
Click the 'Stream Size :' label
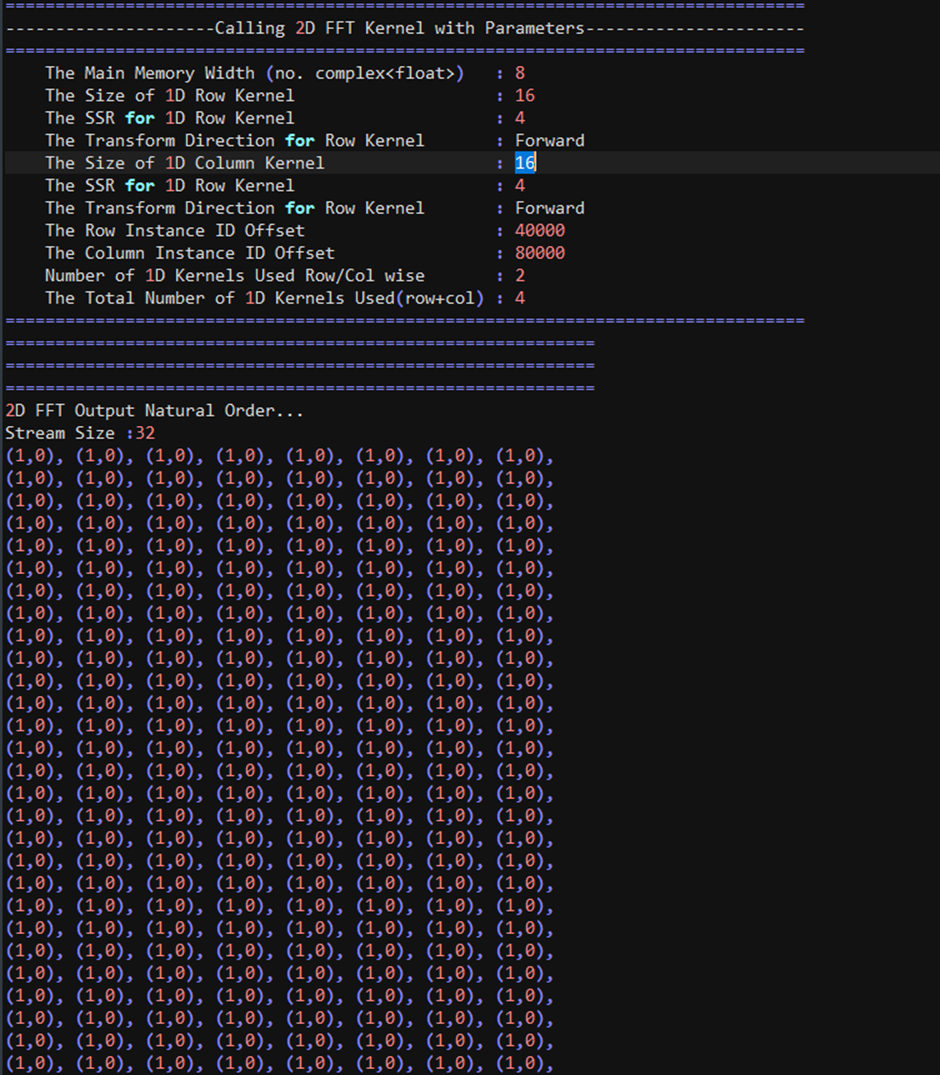click(x=69, y=433)
